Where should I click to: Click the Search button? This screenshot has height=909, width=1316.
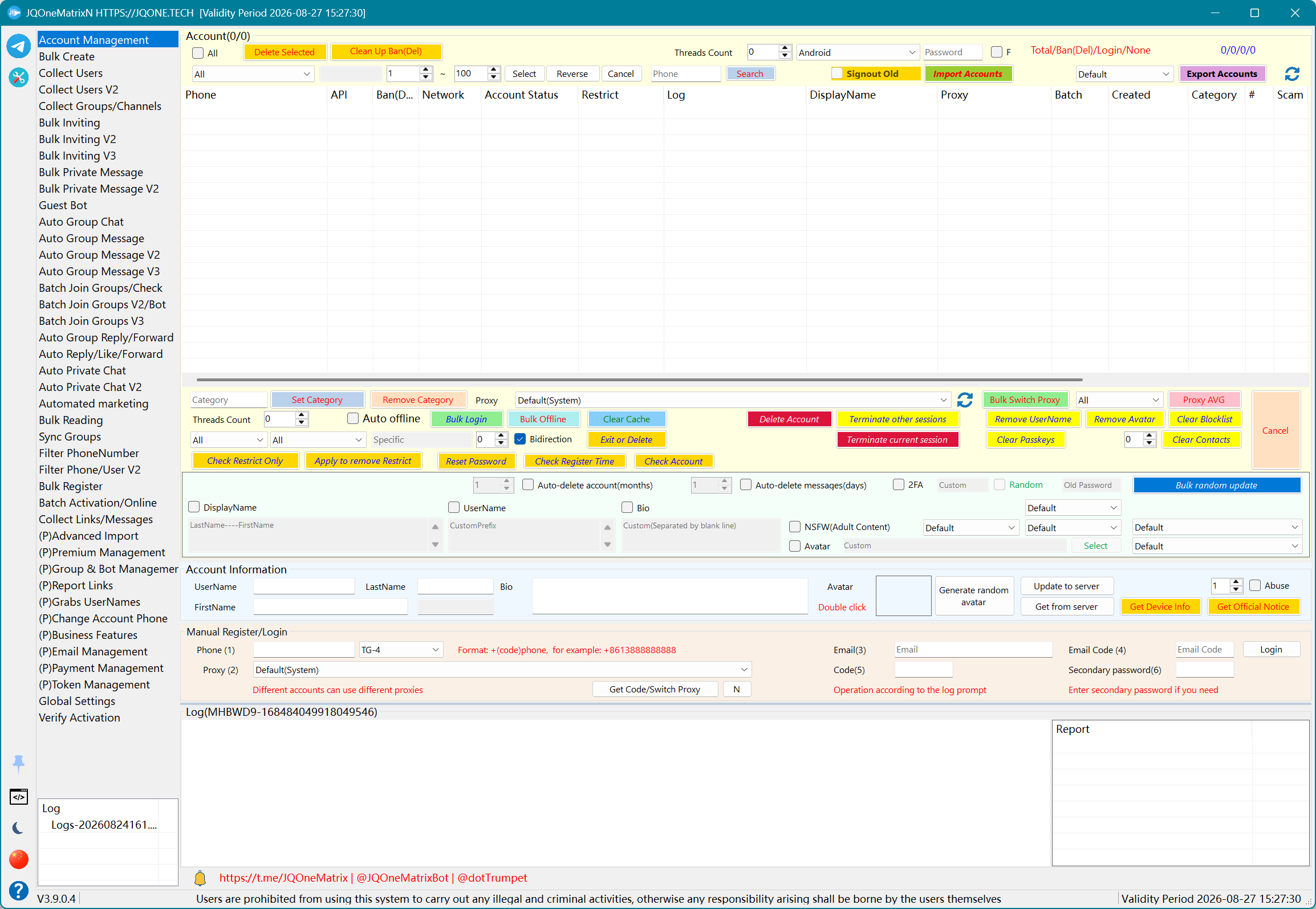tap(750, 74)
